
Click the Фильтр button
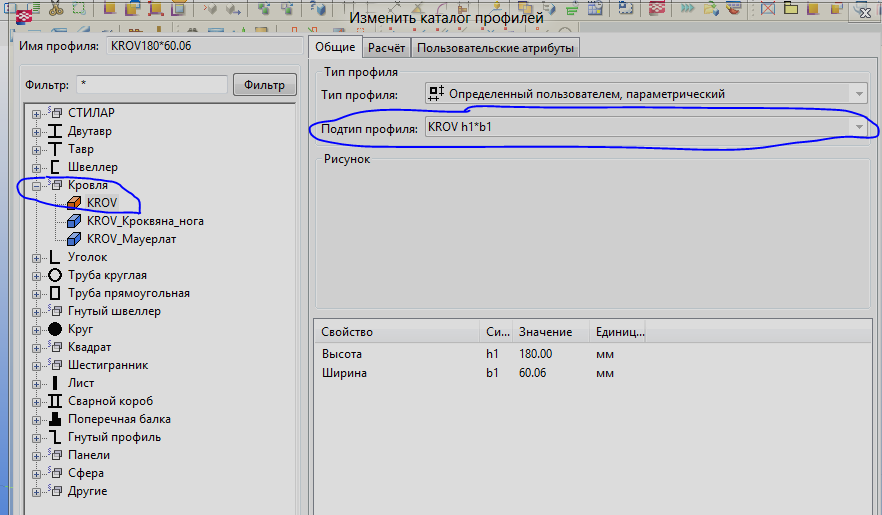tap(264, 85)
